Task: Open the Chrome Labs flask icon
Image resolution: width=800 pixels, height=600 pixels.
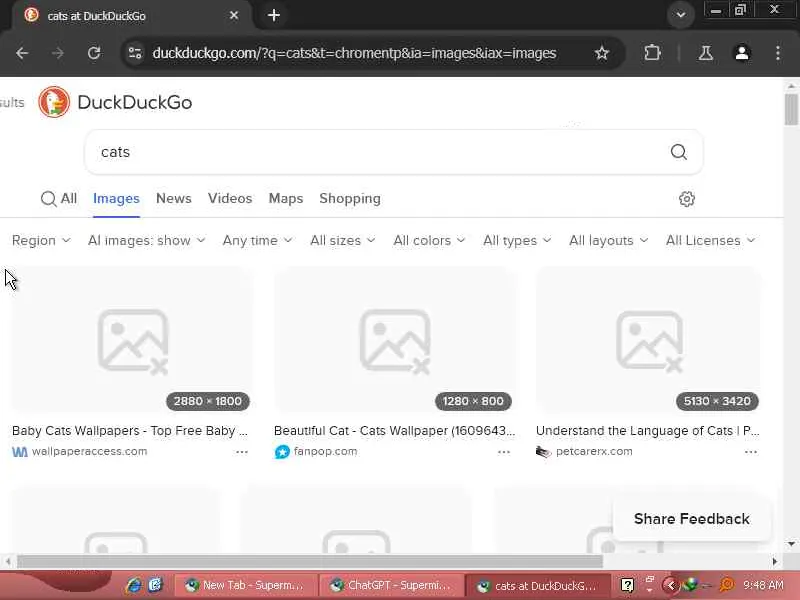Action: 706,53
